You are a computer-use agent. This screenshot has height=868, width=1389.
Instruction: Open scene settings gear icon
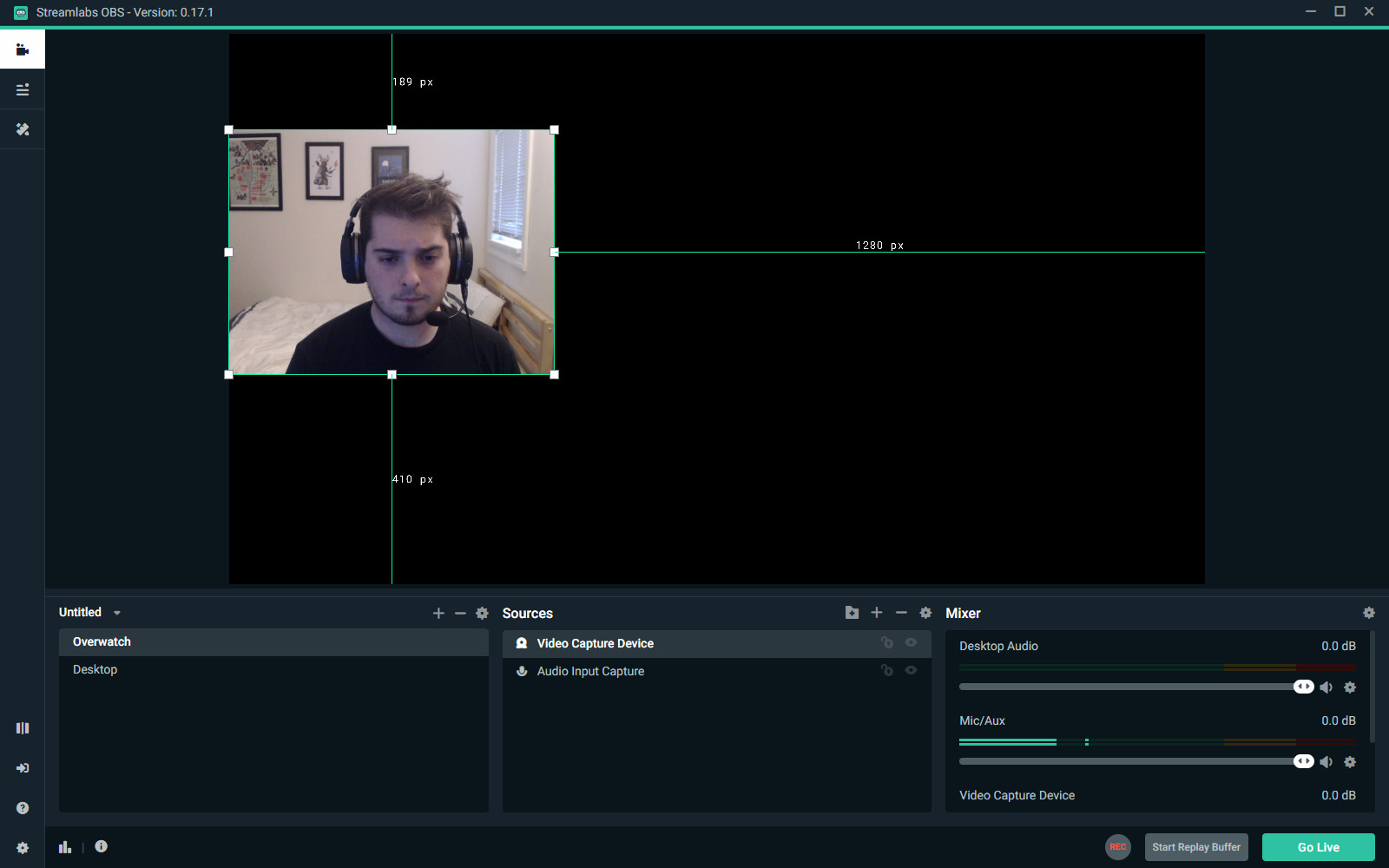tap(483, 613)
